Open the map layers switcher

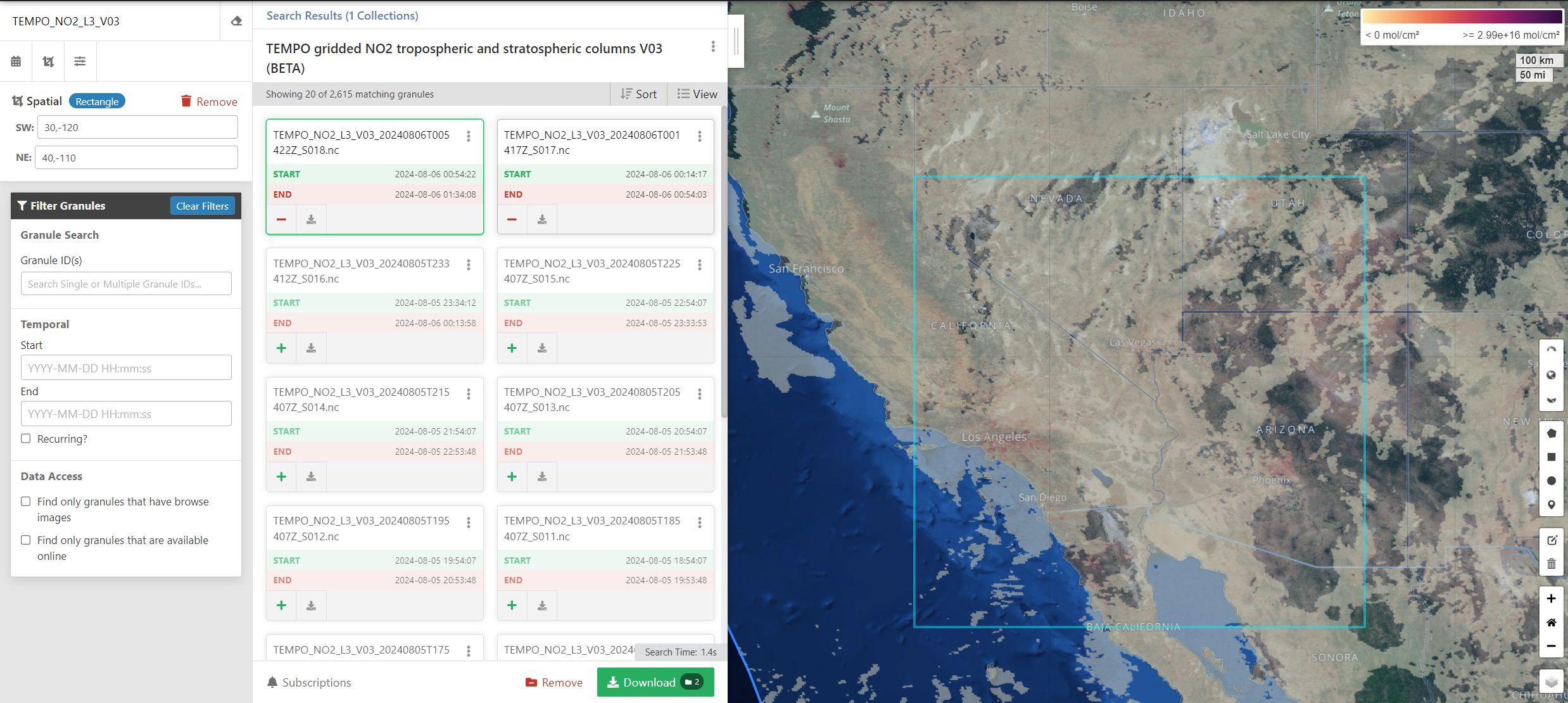pos(1551,681)
